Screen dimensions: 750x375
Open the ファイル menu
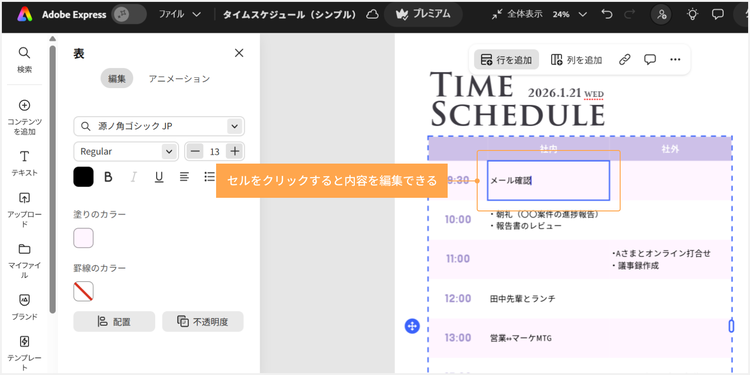point(179,14)
